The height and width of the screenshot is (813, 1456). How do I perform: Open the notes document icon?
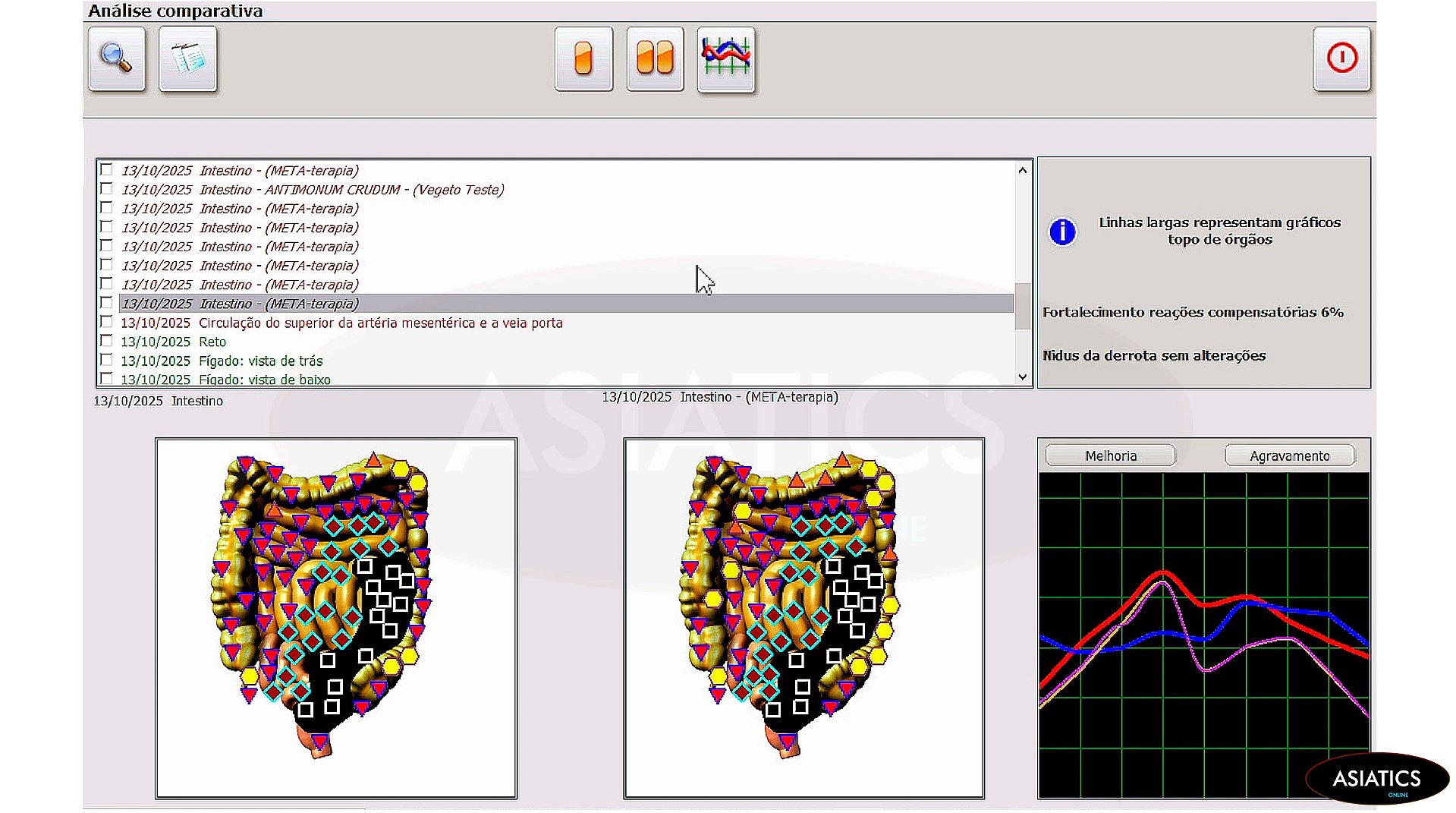pyautogui.click(x=188, y=58)
